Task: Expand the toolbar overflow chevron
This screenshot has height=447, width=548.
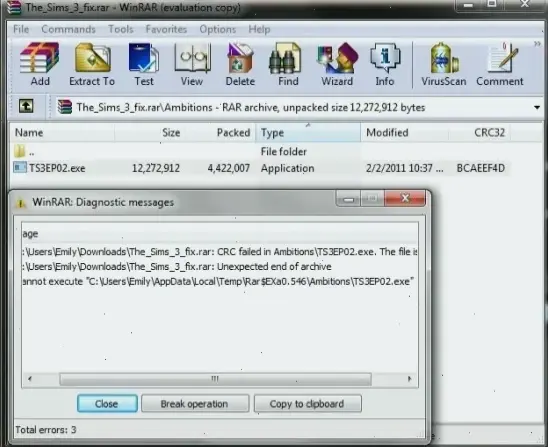Action: coord(537,44)
